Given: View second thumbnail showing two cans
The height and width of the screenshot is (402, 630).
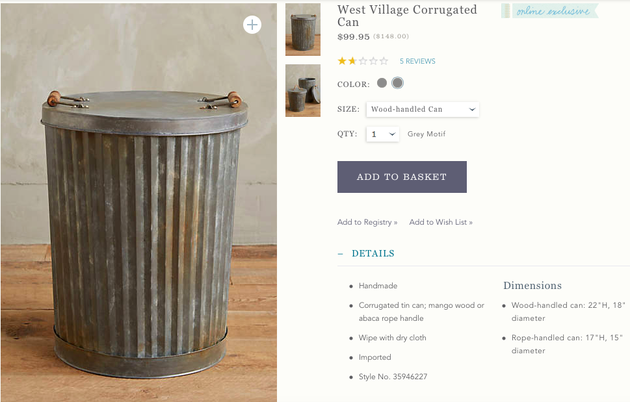Looking at the screenshot, I should point(303,90).
